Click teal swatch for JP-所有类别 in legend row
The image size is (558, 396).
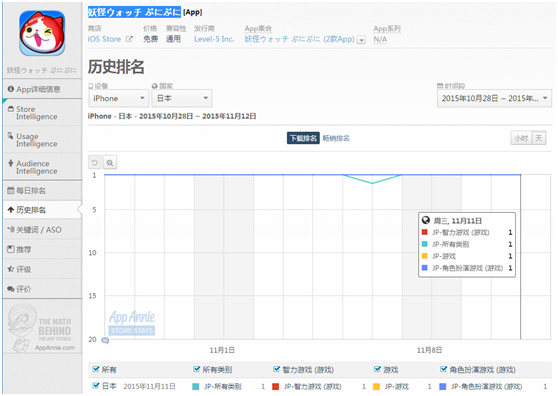pyautogui.click(x=195, y=386)
